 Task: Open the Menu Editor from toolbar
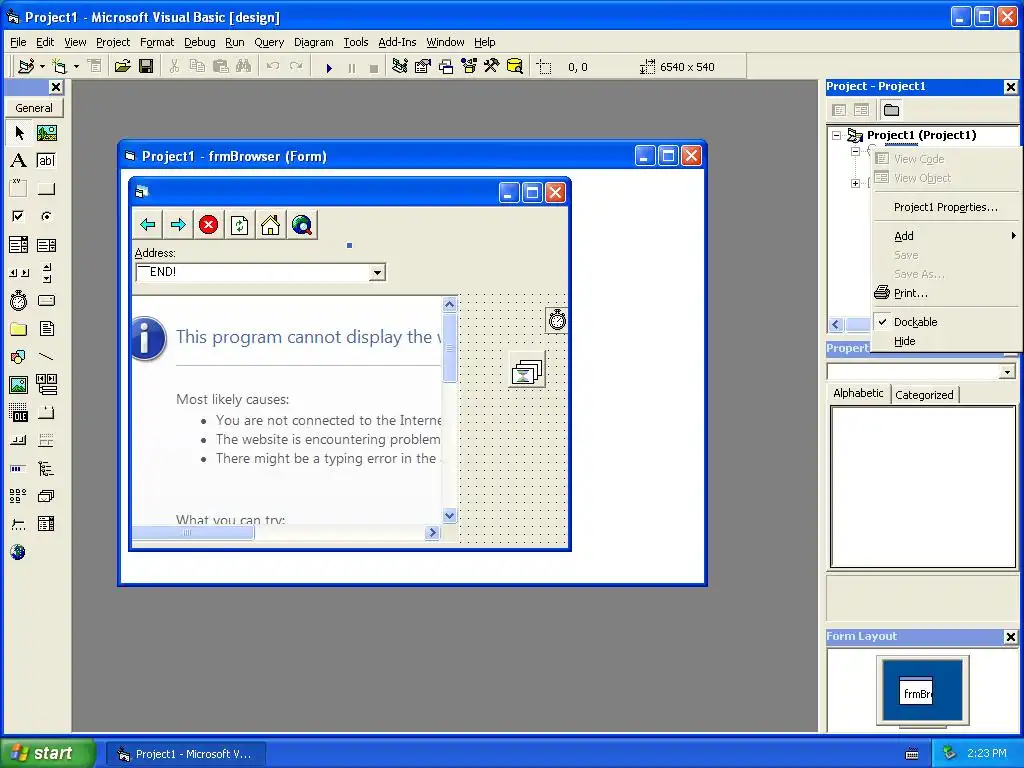click(95, 67)
